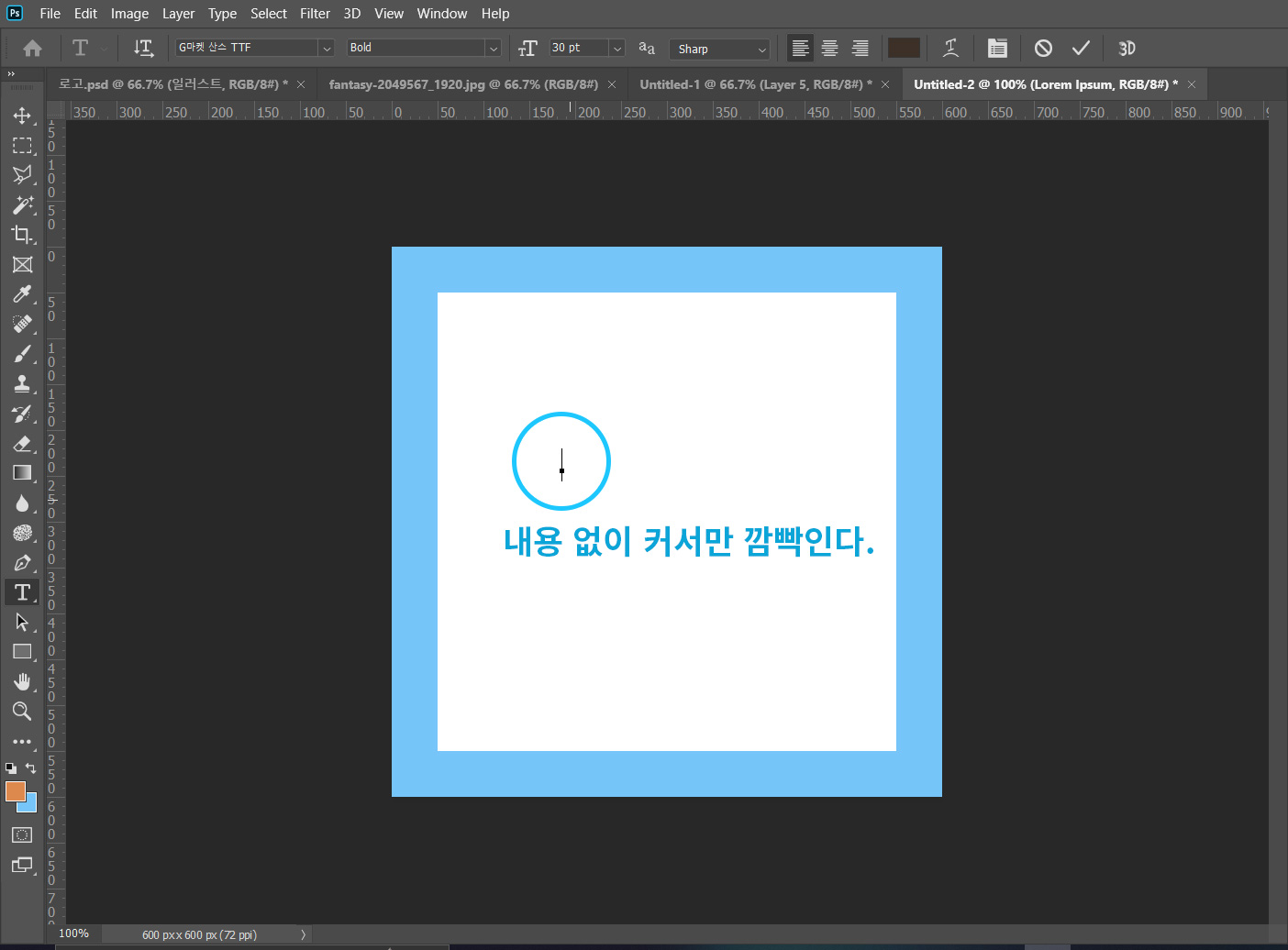This screenshot has width=1288, height=950.
Task: Reset default foreground and background colors
Action: 11,768
